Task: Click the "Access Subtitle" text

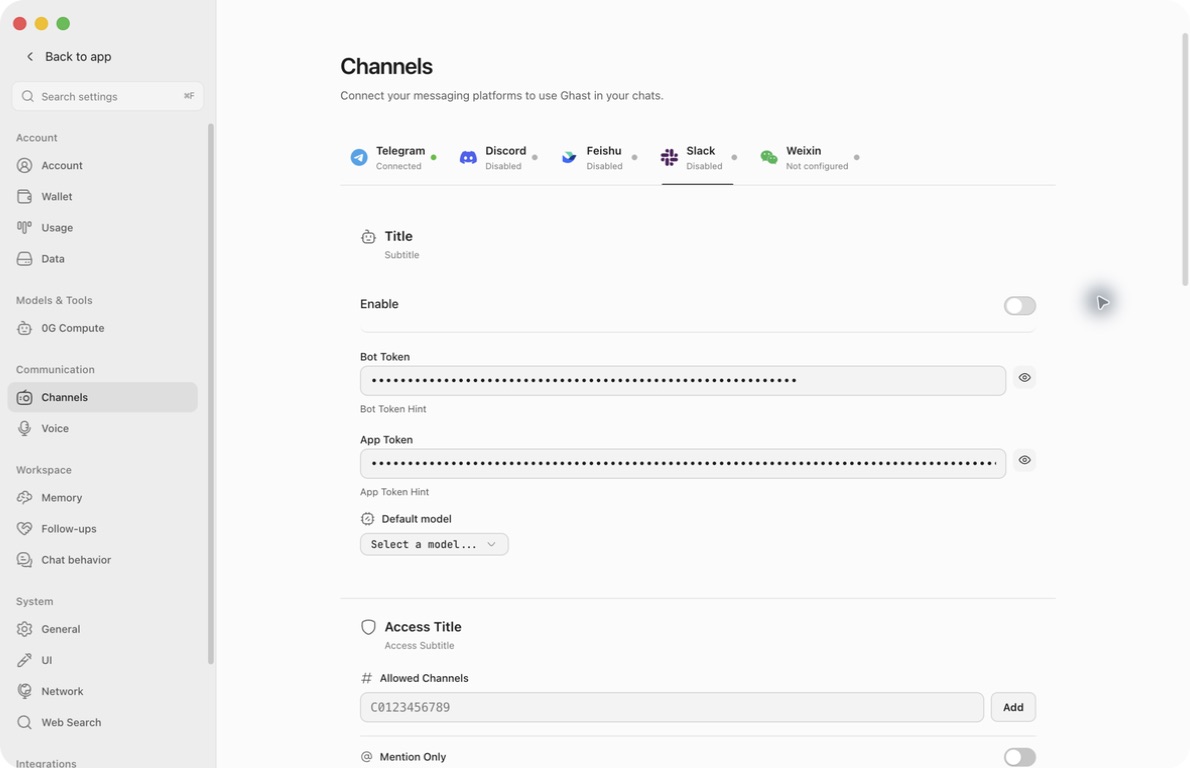Action: tap(419, 646)
